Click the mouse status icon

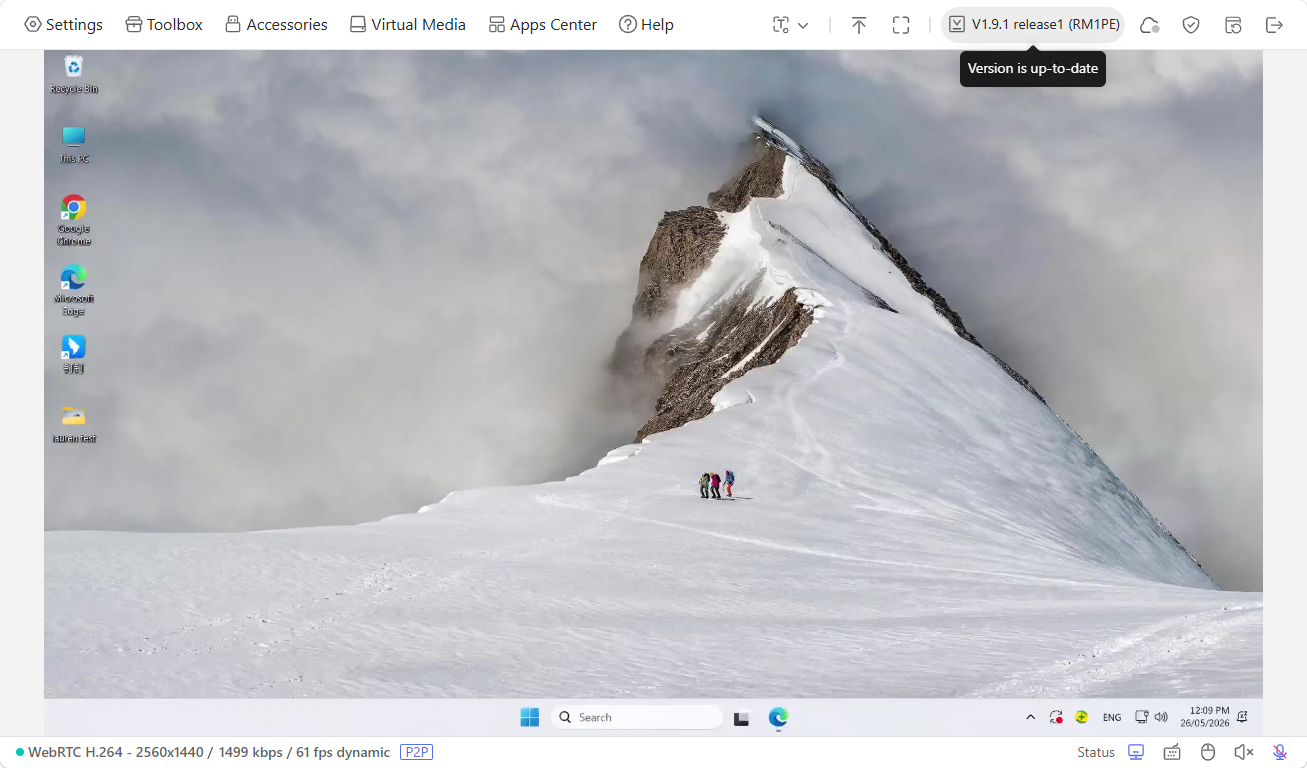pyautogui.click(x=1208, y=752)
